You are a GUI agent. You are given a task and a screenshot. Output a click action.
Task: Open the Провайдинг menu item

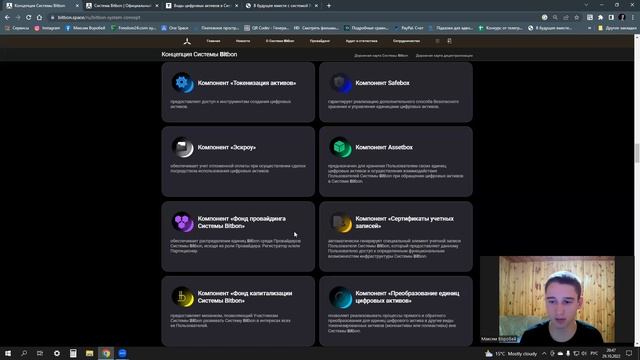tap(320, 41)
